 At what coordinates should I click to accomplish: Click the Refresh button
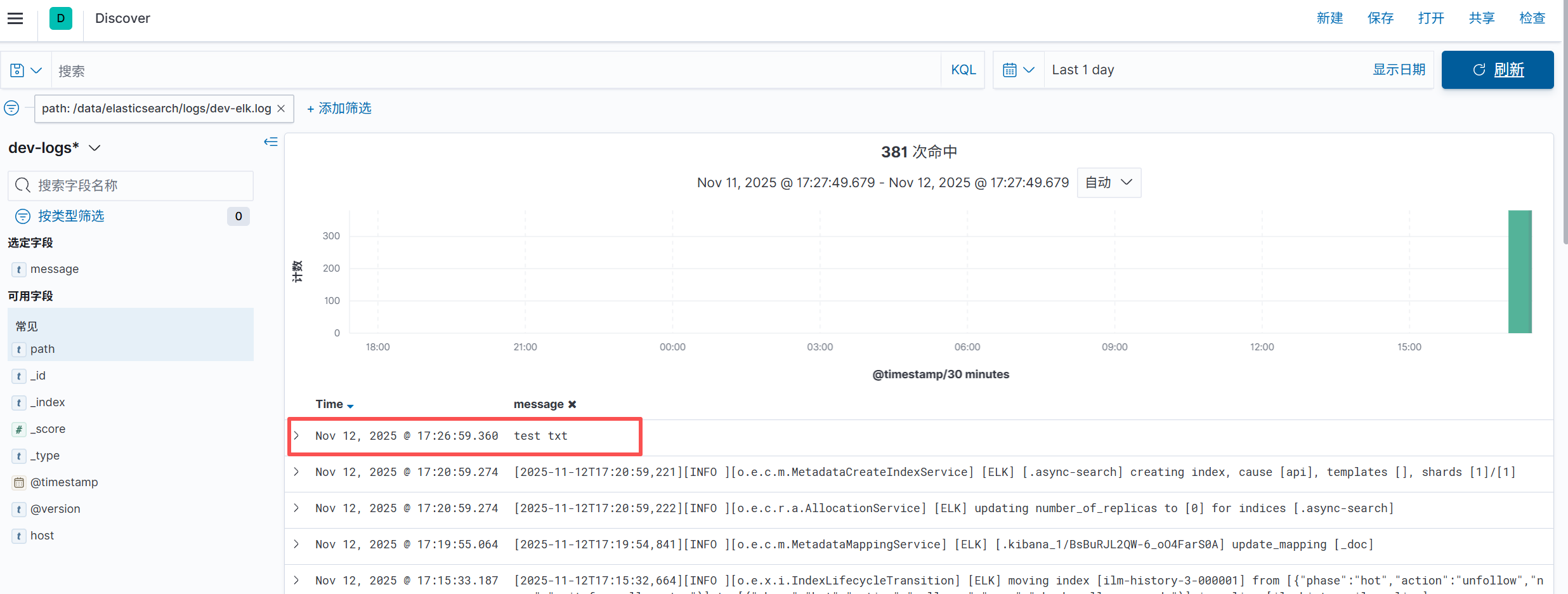pos(1497,70)
